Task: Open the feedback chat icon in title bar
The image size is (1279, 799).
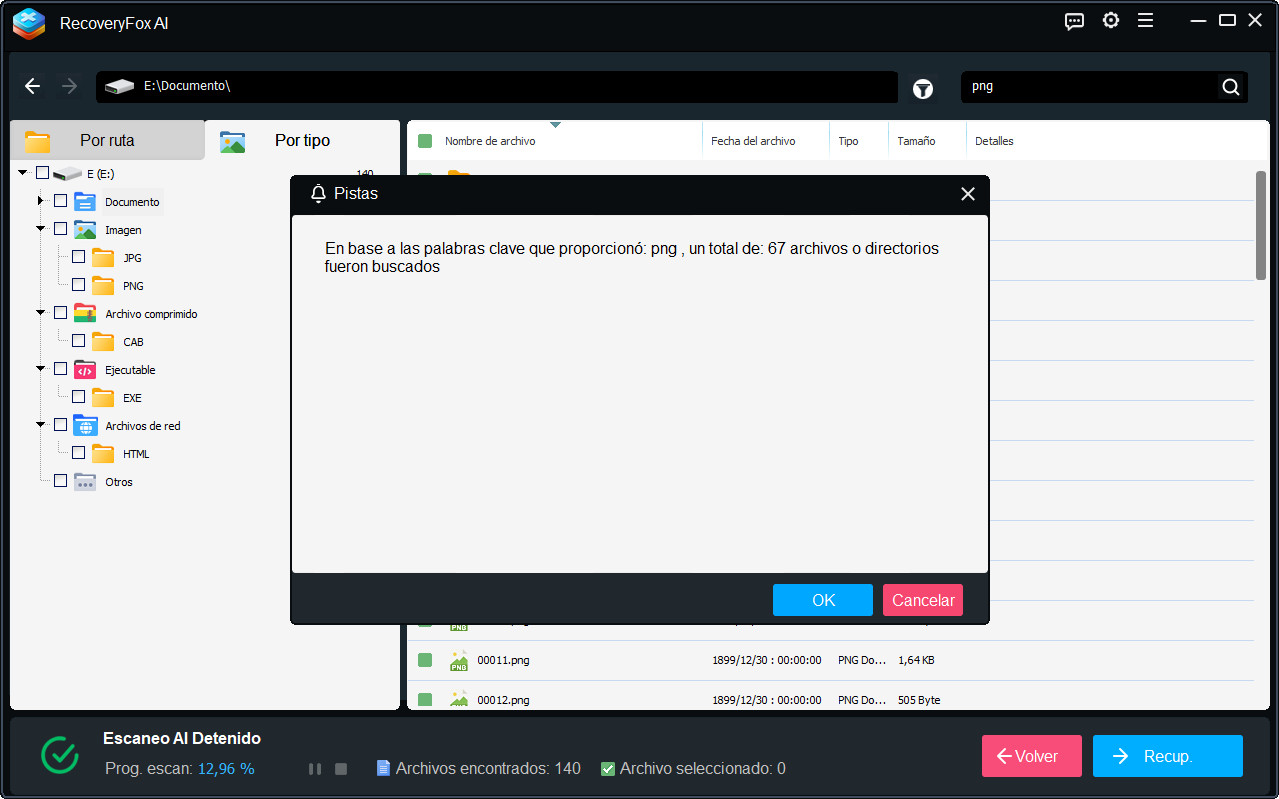Action: point(1073,20)
